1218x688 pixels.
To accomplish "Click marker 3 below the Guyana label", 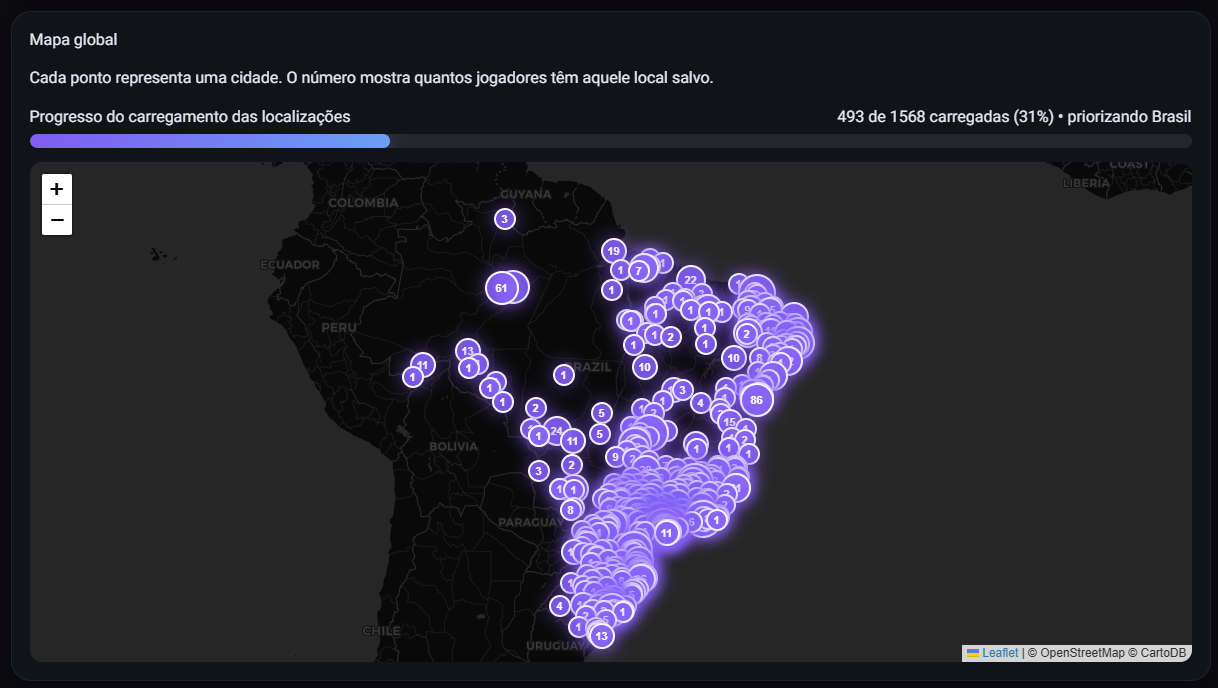I will [x=504, y=219].
